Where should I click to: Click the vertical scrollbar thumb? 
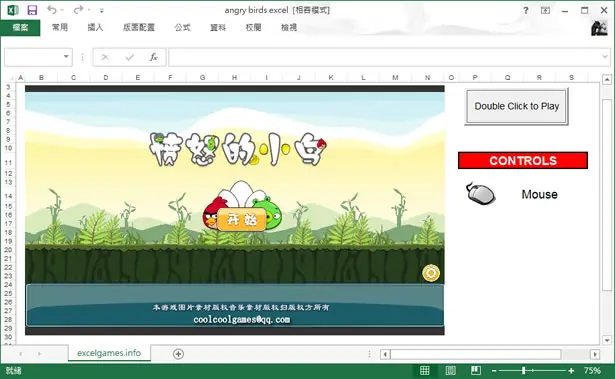coord(607,194)
